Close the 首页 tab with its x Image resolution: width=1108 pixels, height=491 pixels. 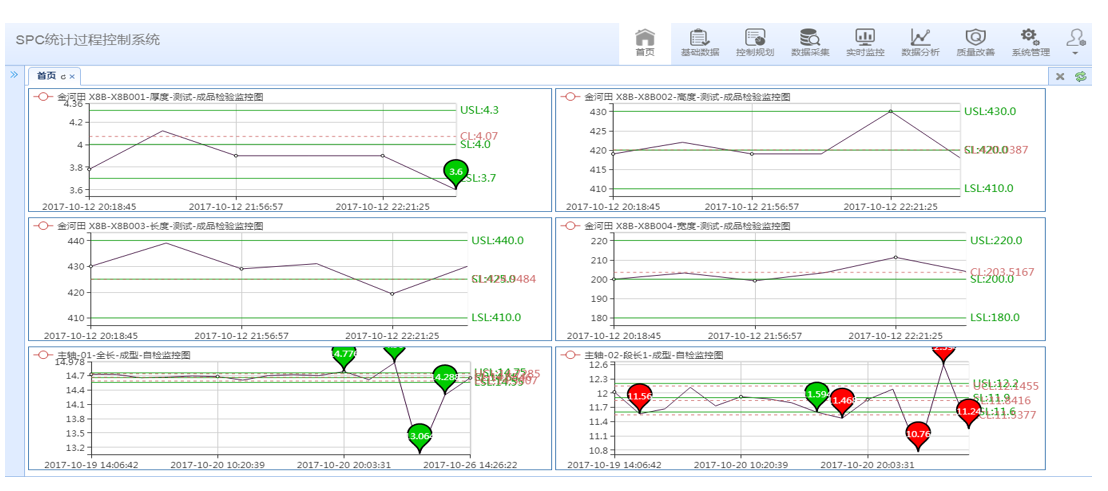click(72, 77)
